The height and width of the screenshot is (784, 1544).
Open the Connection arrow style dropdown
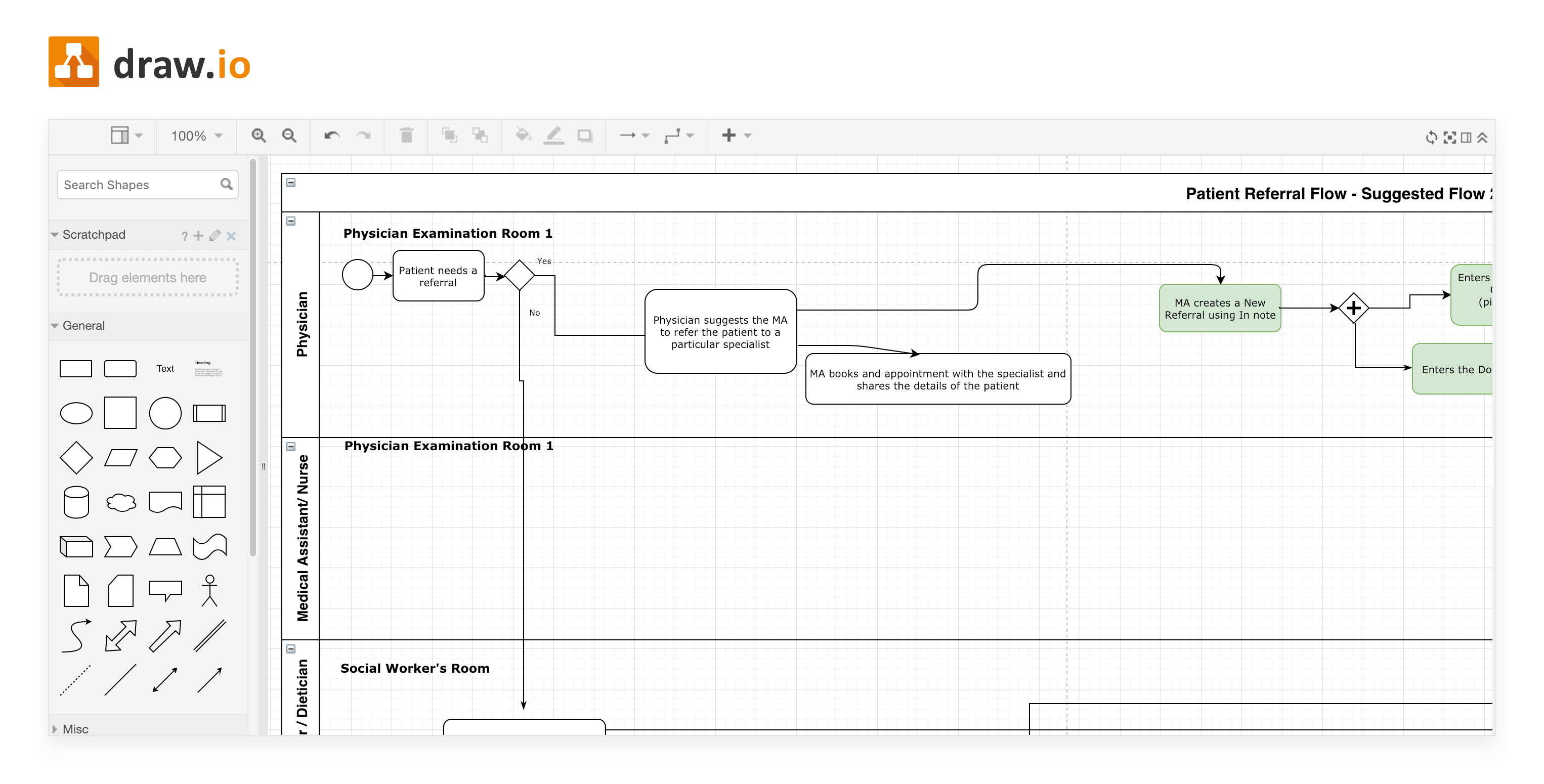coord(634,136)
